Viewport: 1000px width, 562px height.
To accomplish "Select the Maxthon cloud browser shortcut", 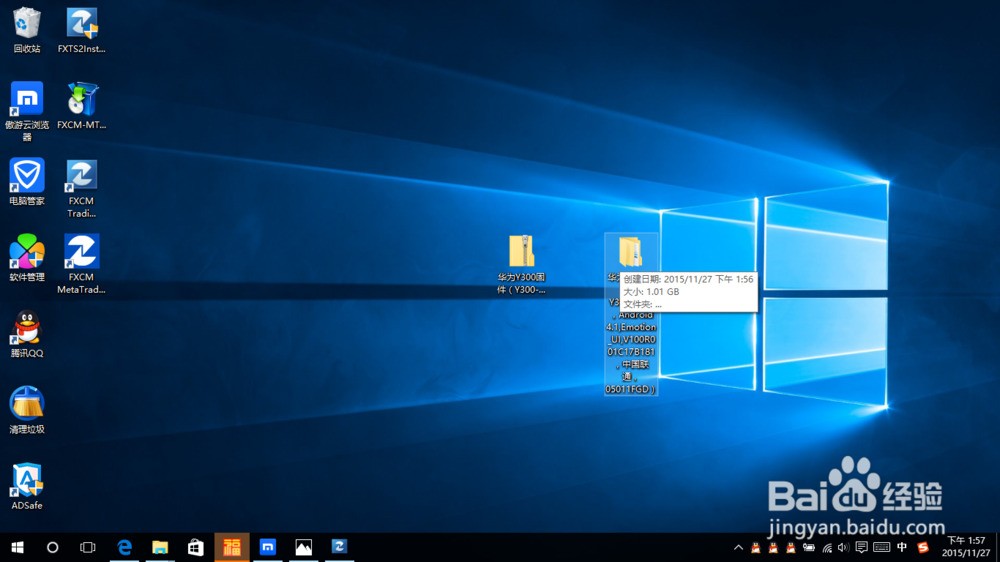I will (27, 111).
